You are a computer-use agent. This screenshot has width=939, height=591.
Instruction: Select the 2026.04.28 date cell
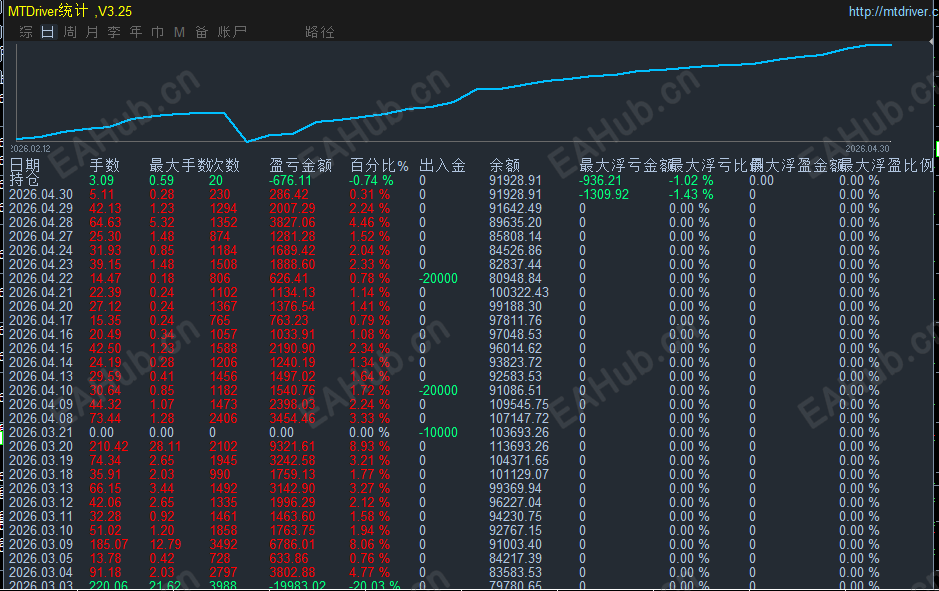point(41,222)
